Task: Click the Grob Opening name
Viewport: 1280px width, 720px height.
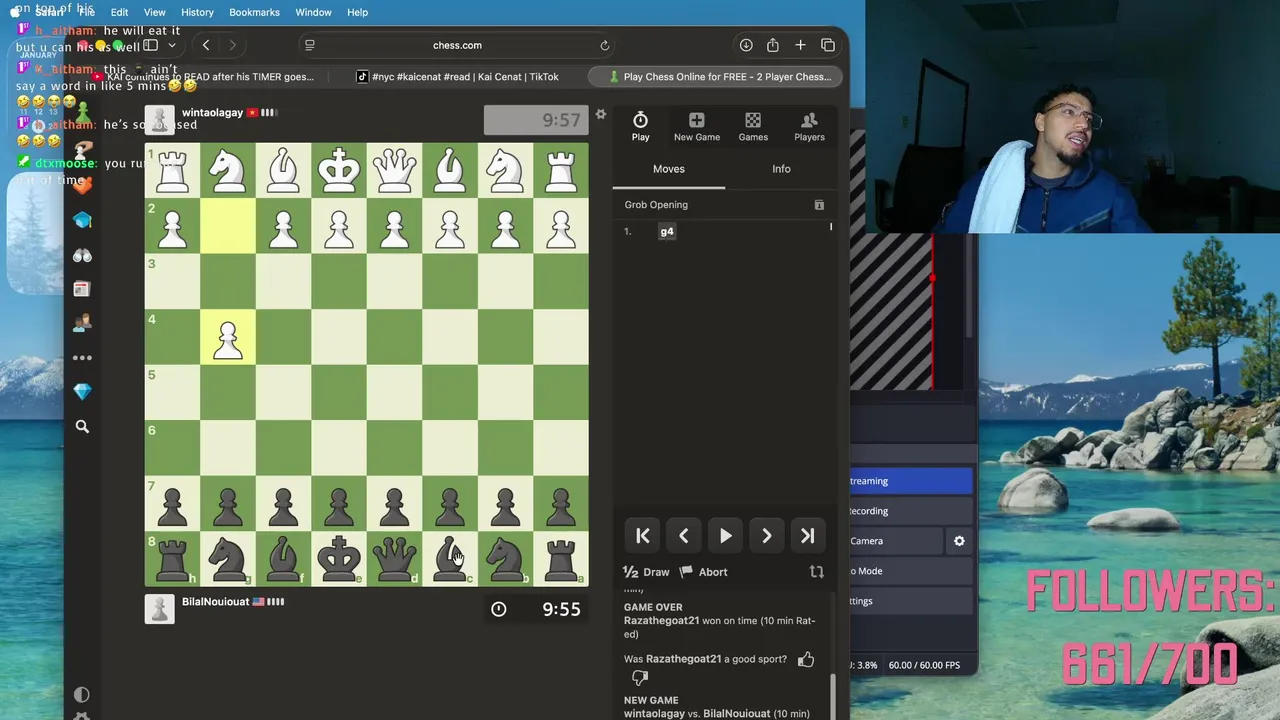Action: pos(656,205)
